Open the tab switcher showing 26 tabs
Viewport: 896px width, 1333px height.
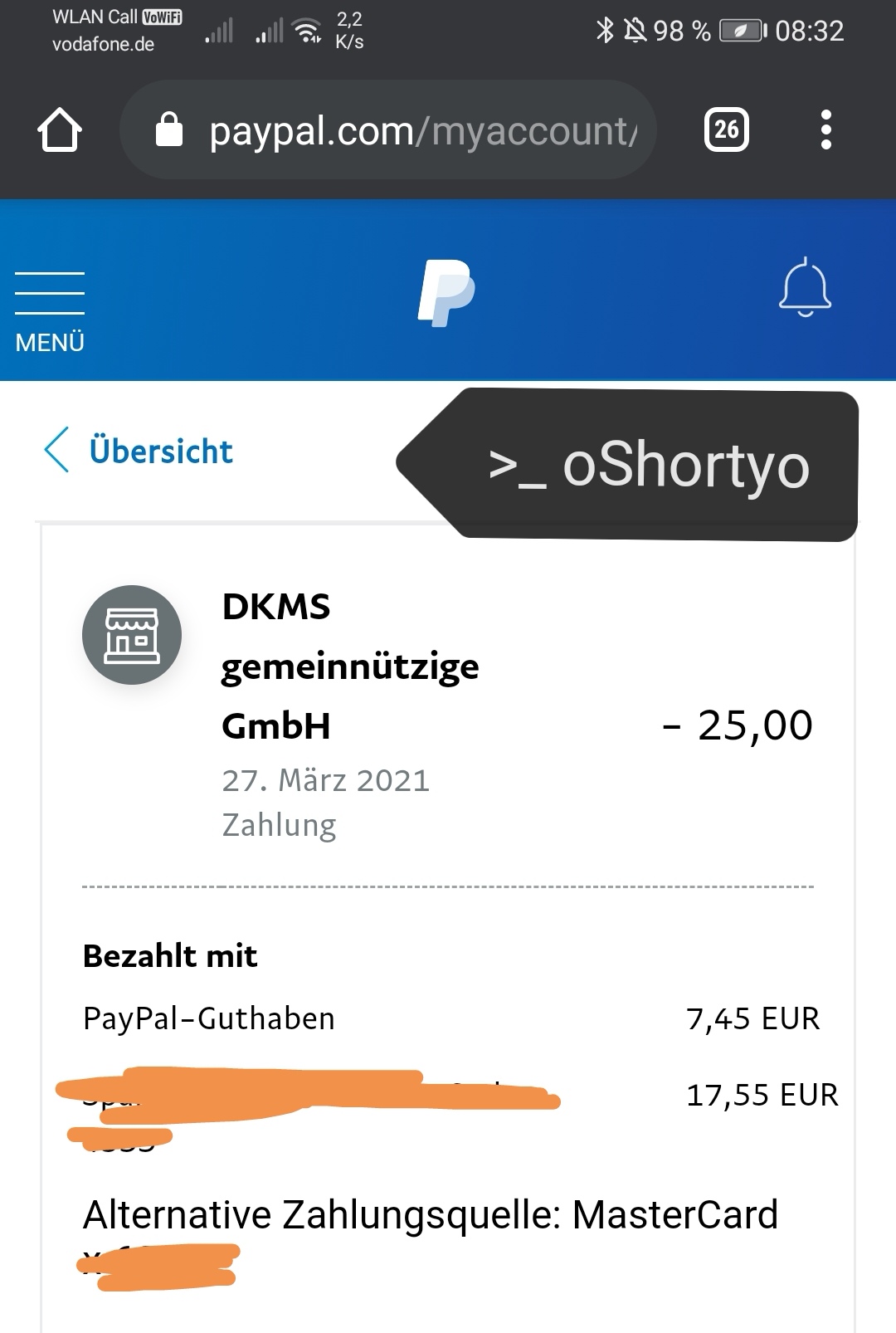click(x=726, y=129)
